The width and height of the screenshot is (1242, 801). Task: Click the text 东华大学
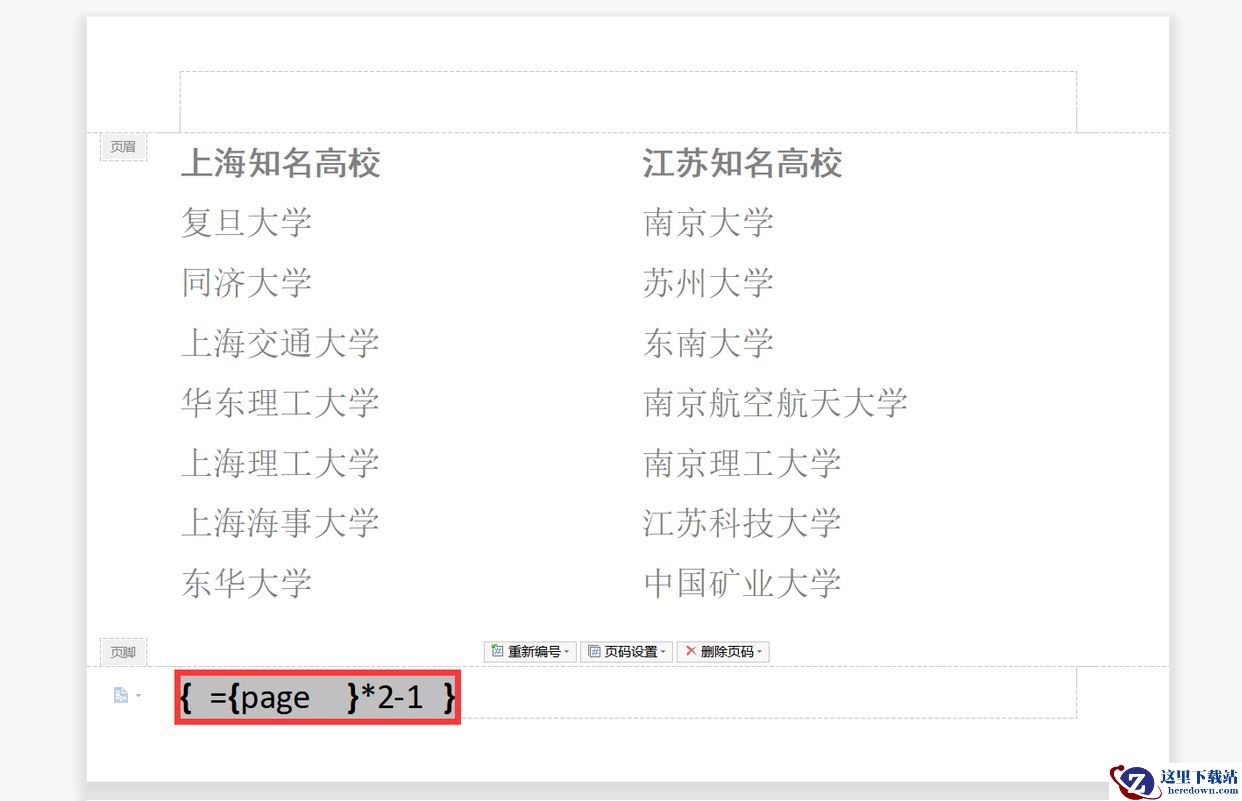point(246,583)
